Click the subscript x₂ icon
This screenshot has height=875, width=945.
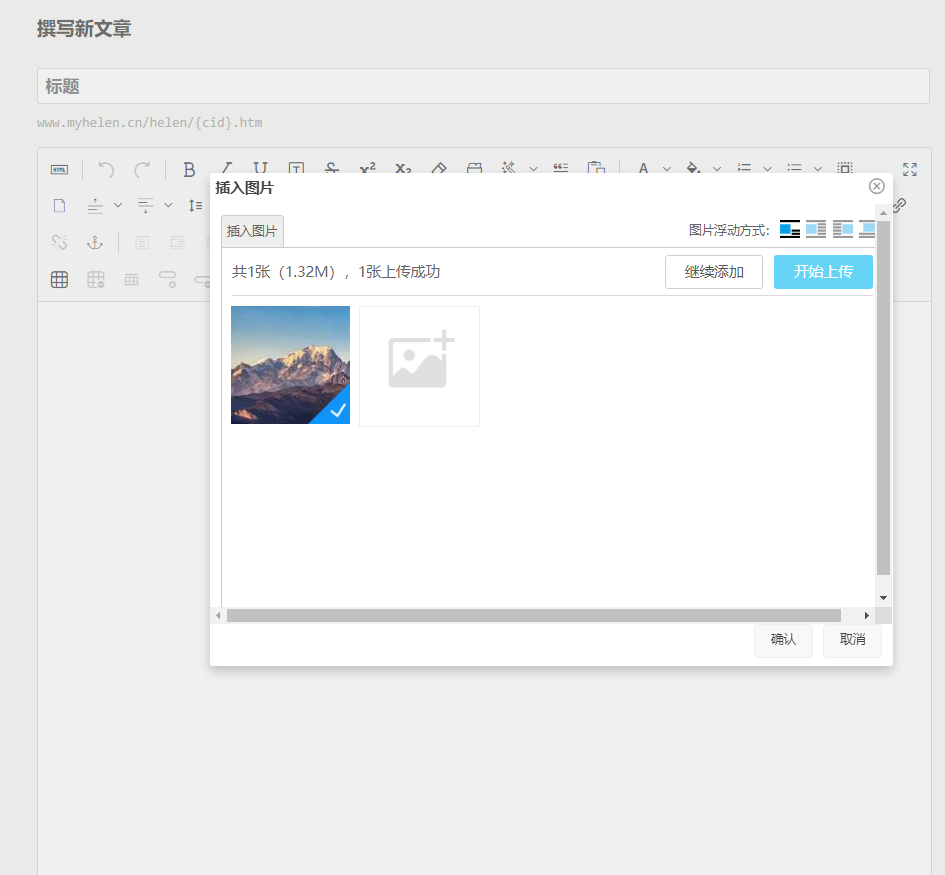(x=402, y=169)
